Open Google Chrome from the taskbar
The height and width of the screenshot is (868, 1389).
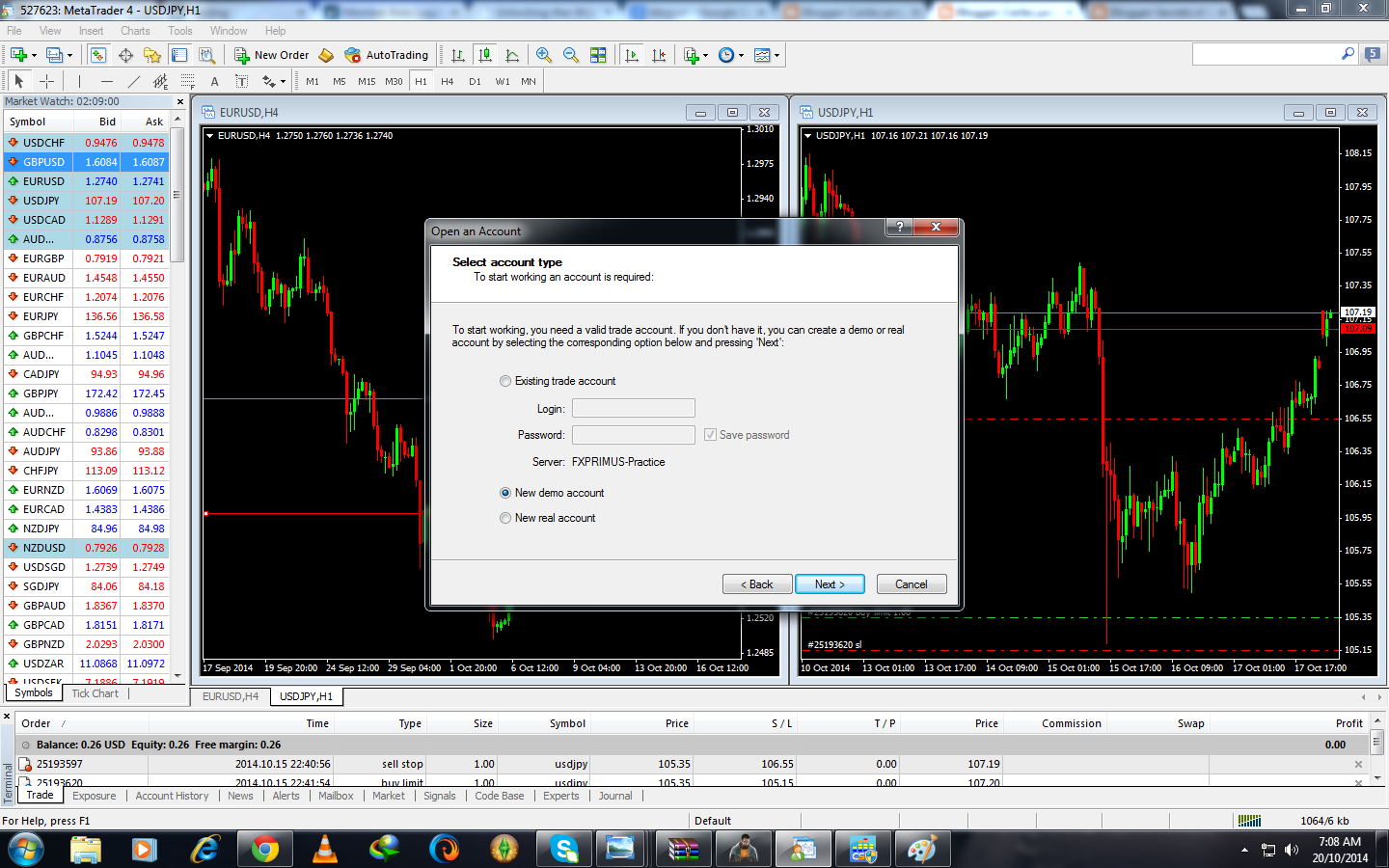[264, 850]
